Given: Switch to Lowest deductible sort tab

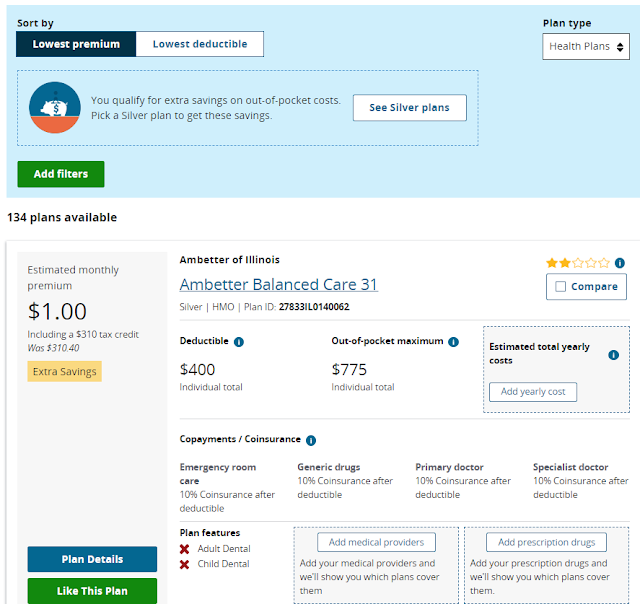Looking at the screenshot, I should [200, 44].
